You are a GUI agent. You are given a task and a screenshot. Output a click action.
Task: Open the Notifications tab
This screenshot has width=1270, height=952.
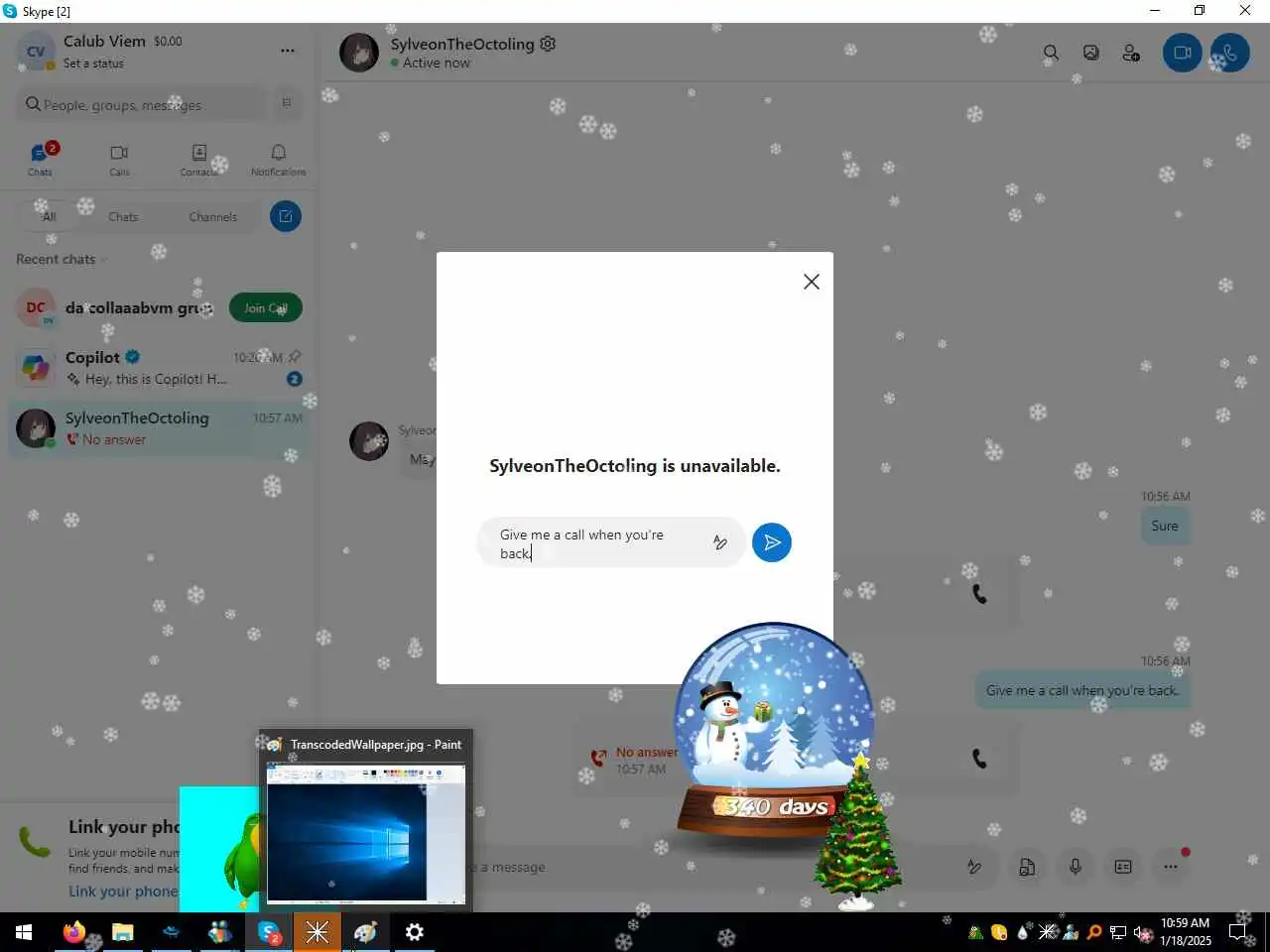pos(279,159)
